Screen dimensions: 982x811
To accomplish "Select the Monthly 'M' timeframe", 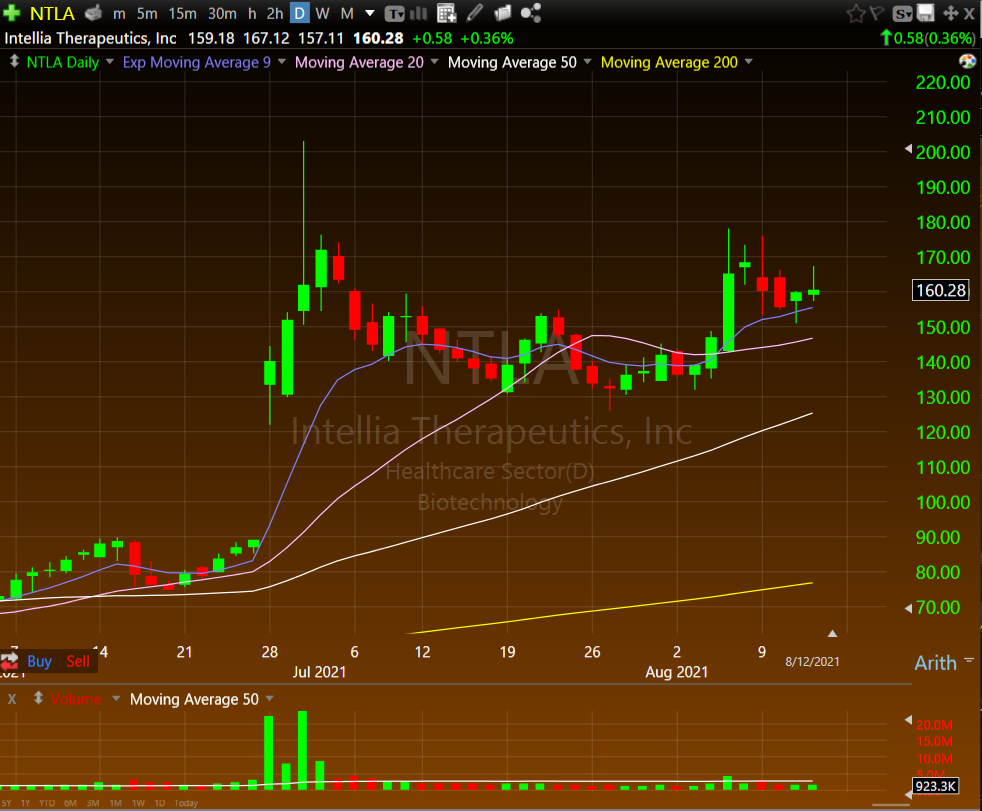I will tap(347, 13).
